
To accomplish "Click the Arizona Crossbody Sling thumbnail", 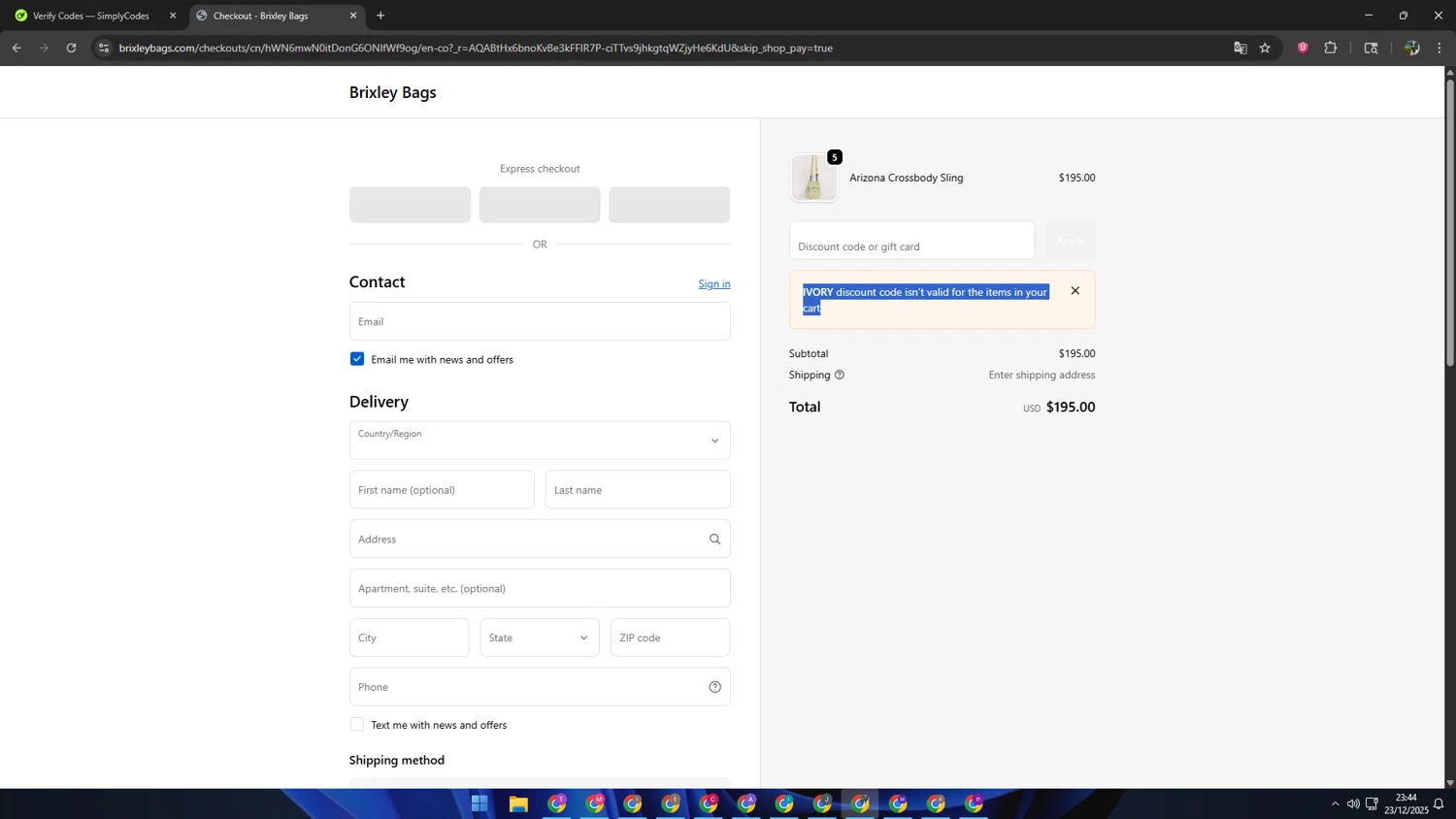I will click(813, 178).
